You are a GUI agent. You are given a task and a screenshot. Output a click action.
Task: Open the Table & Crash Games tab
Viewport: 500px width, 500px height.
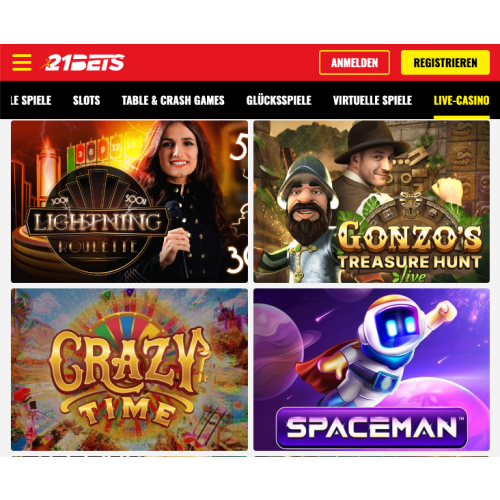point(173,100)
